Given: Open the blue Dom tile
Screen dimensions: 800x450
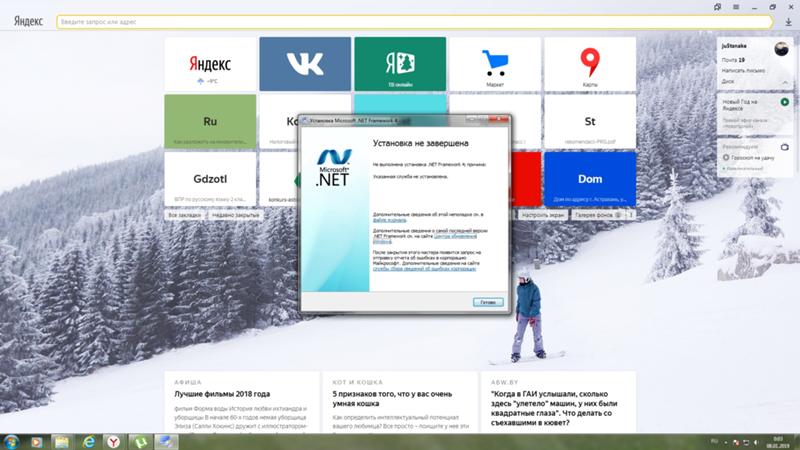Looking at the screenshot, I should (x=590, y=179).
